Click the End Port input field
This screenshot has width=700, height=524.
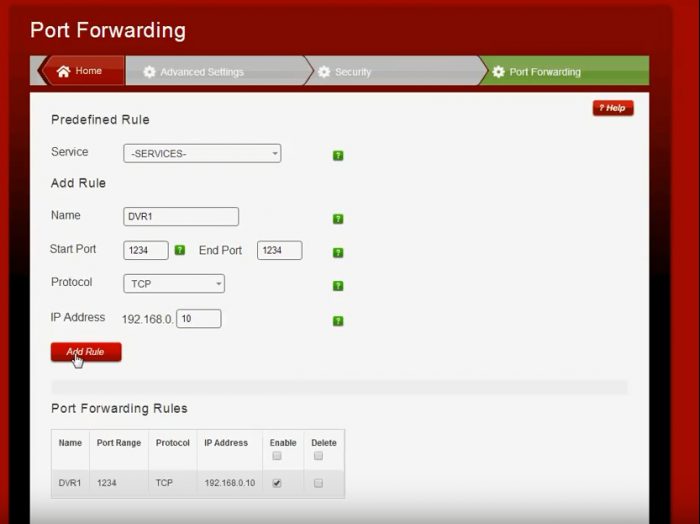tap(279, 251)
